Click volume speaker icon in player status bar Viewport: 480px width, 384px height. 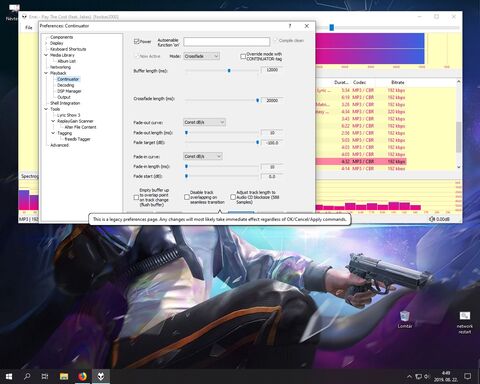pyautogui.click(x=432, y=219)
